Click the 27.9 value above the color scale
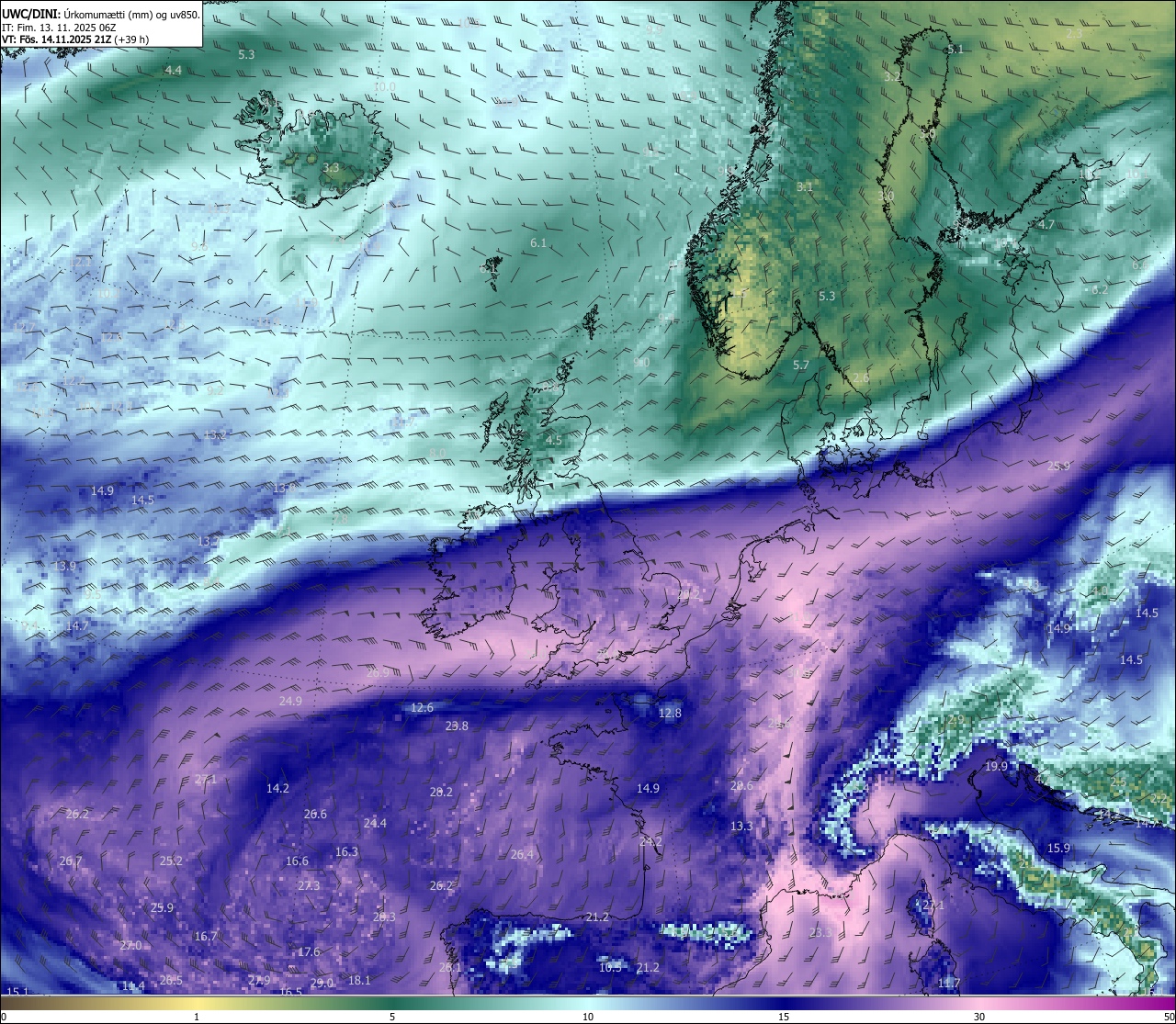This screenshot has width=1176, height=1024. click(x=259, y=982)
